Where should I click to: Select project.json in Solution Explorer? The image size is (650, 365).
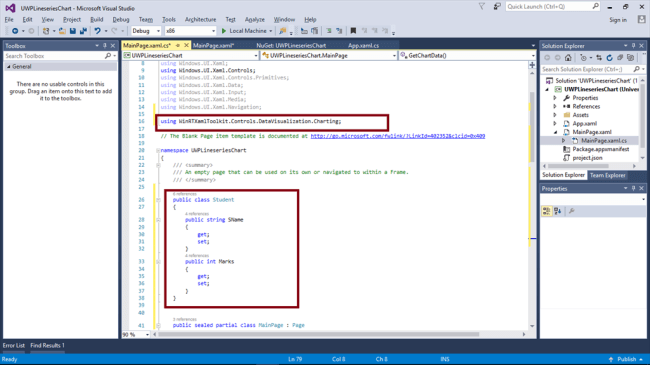[x=587, y=158]
